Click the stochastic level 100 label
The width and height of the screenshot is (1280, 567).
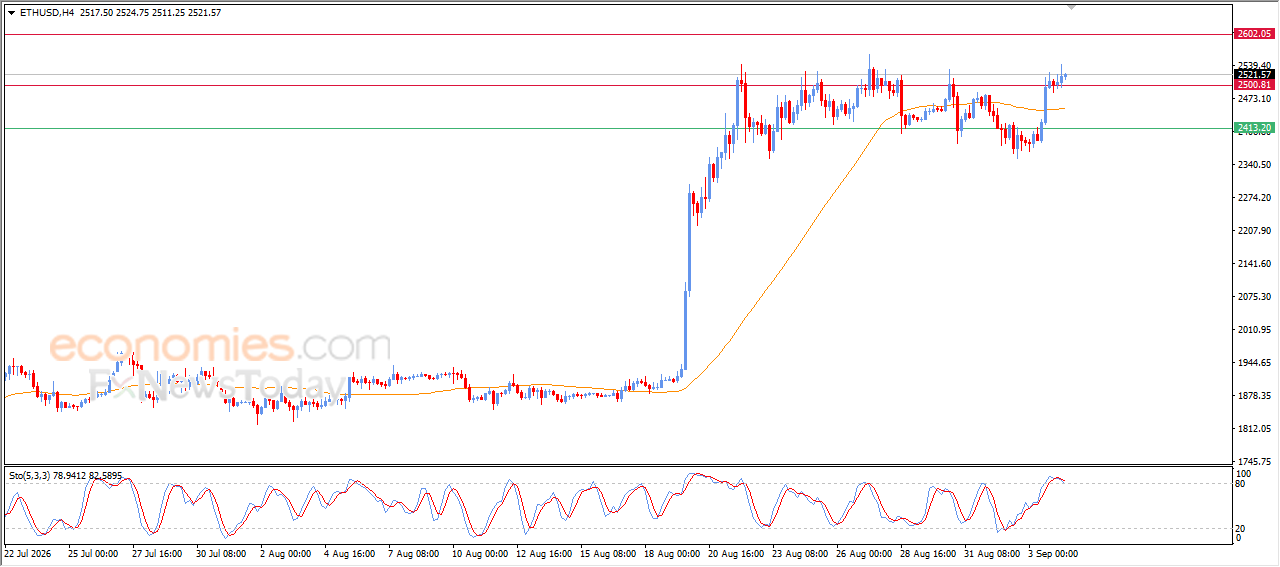tap(1243, 473)
